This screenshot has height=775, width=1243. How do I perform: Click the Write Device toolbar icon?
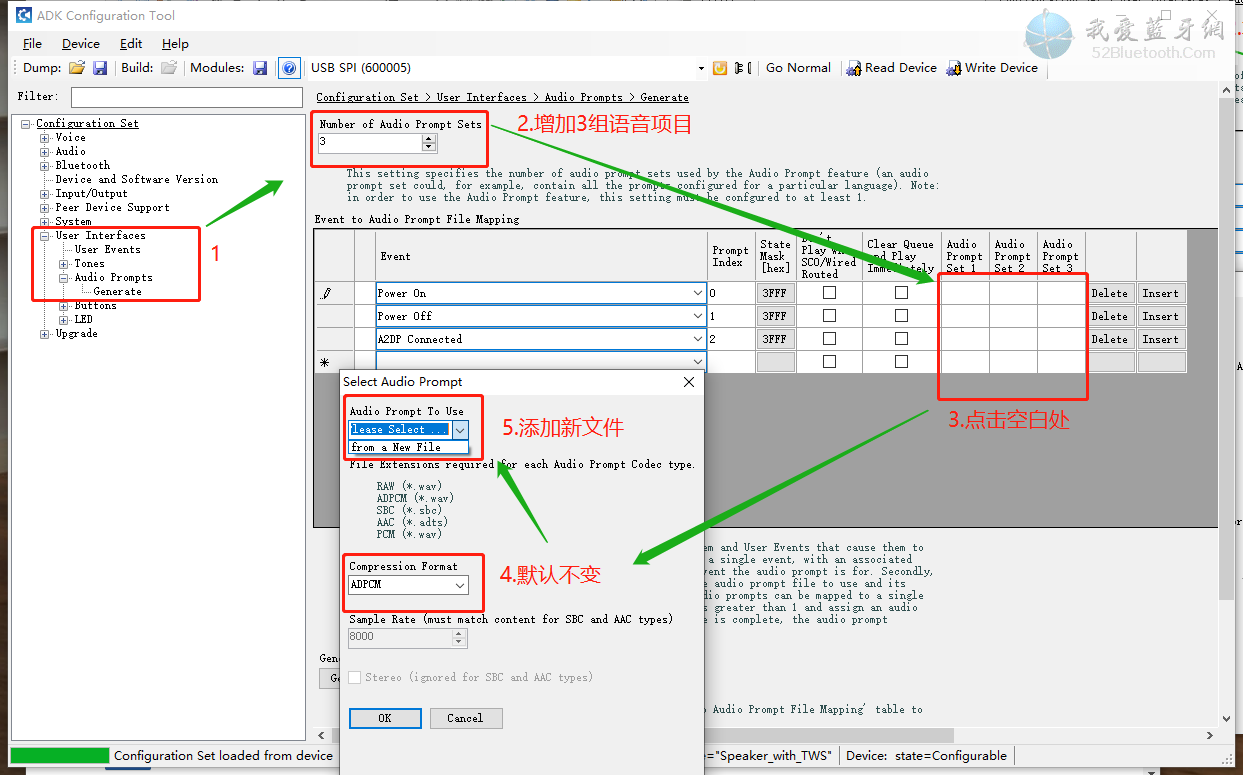click(x=954, y=68)
